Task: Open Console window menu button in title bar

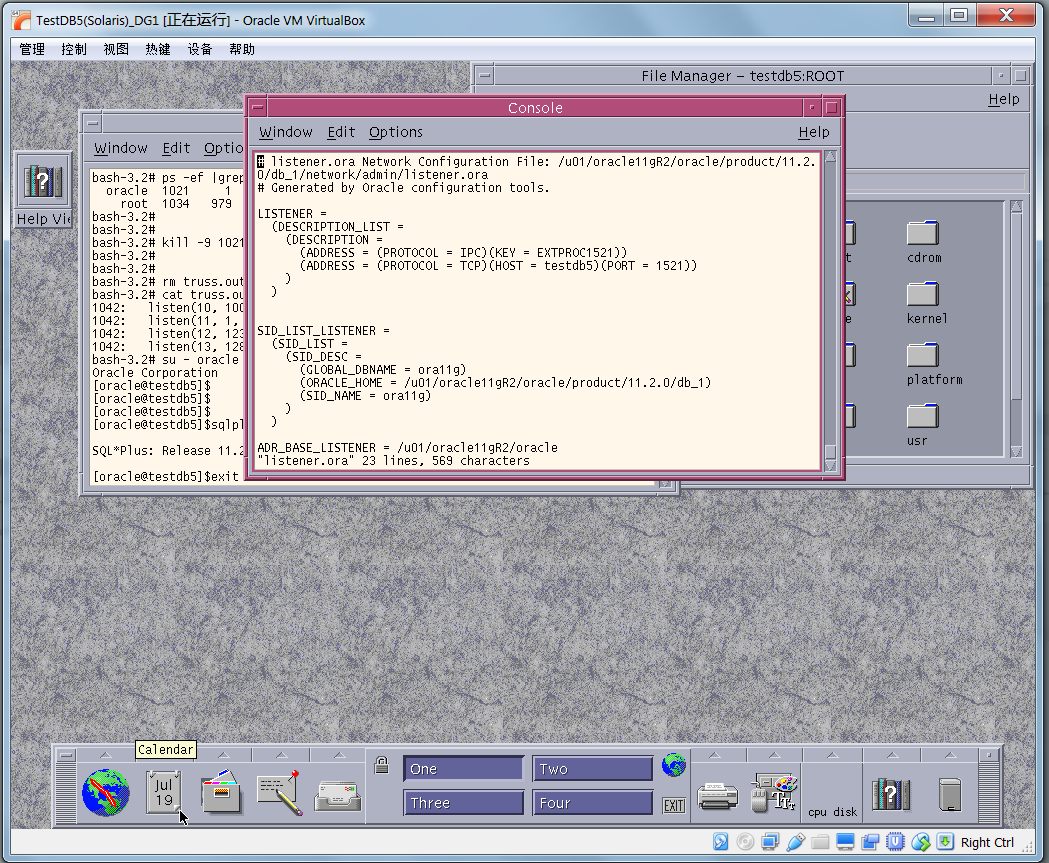Action: click(258, 108)
